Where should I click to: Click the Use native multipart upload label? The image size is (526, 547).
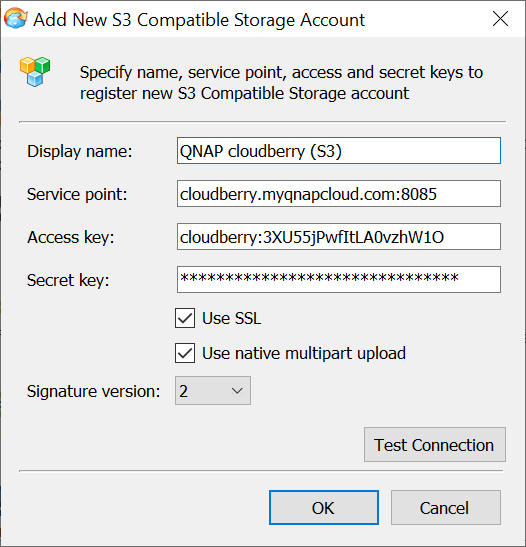pos(304,353)
